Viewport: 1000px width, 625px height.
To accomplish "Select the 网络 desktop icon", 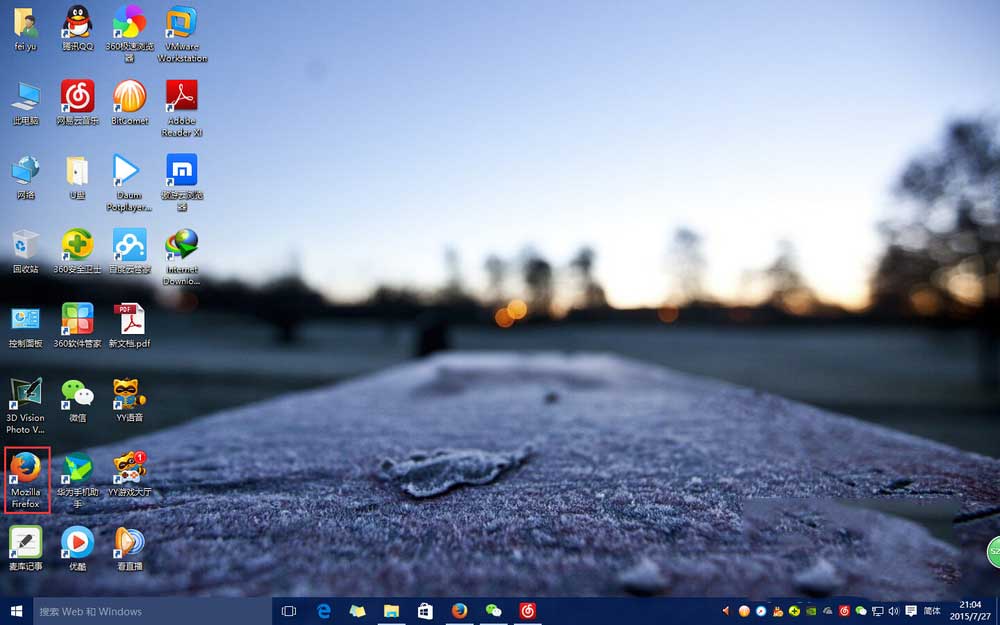I will click(x=26, y=177).
